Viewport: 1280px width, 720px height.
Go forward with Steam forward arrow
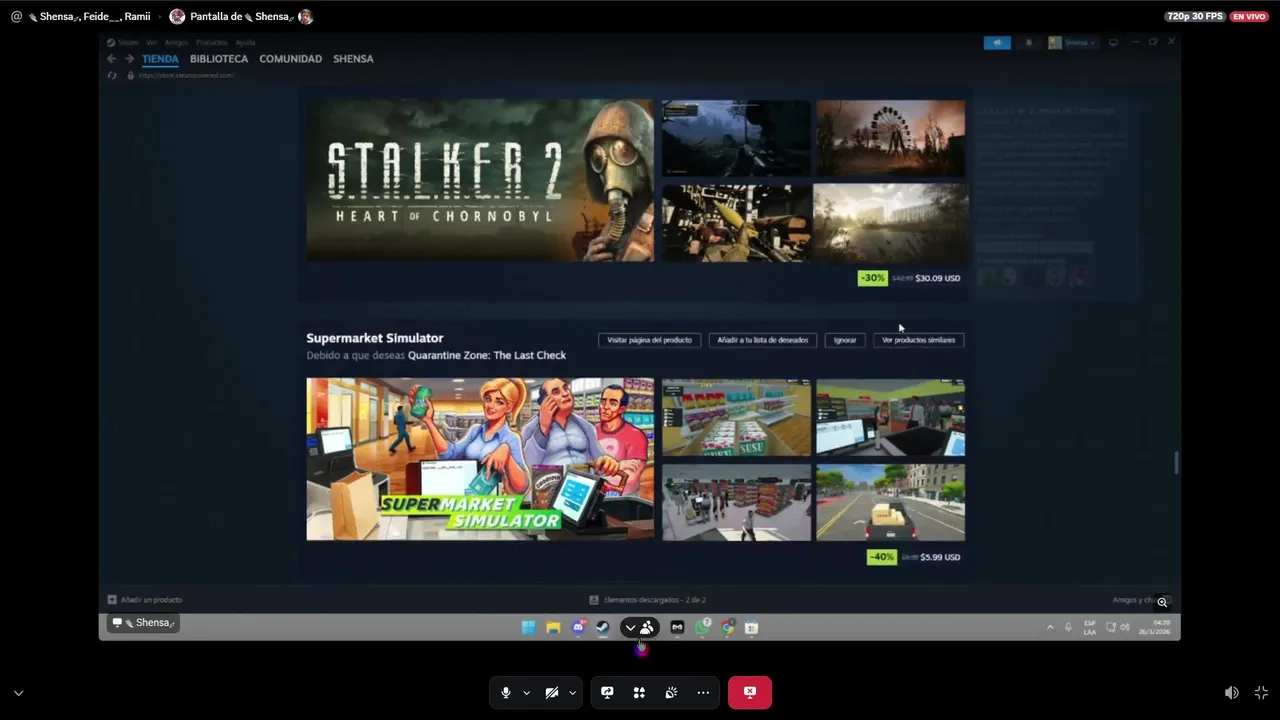click(x=129, y=59)
